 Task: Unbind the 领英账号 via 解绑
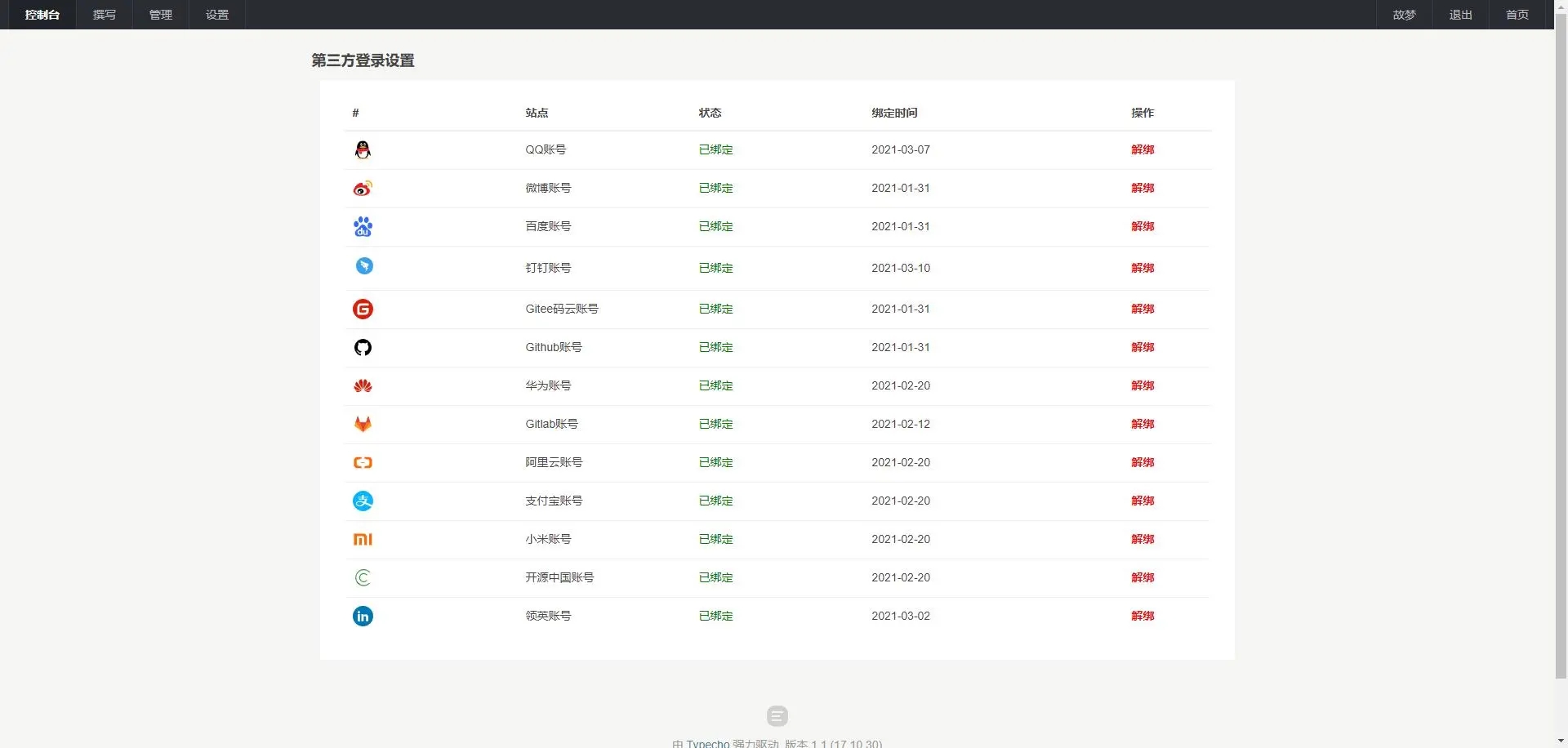point(1142,616)
